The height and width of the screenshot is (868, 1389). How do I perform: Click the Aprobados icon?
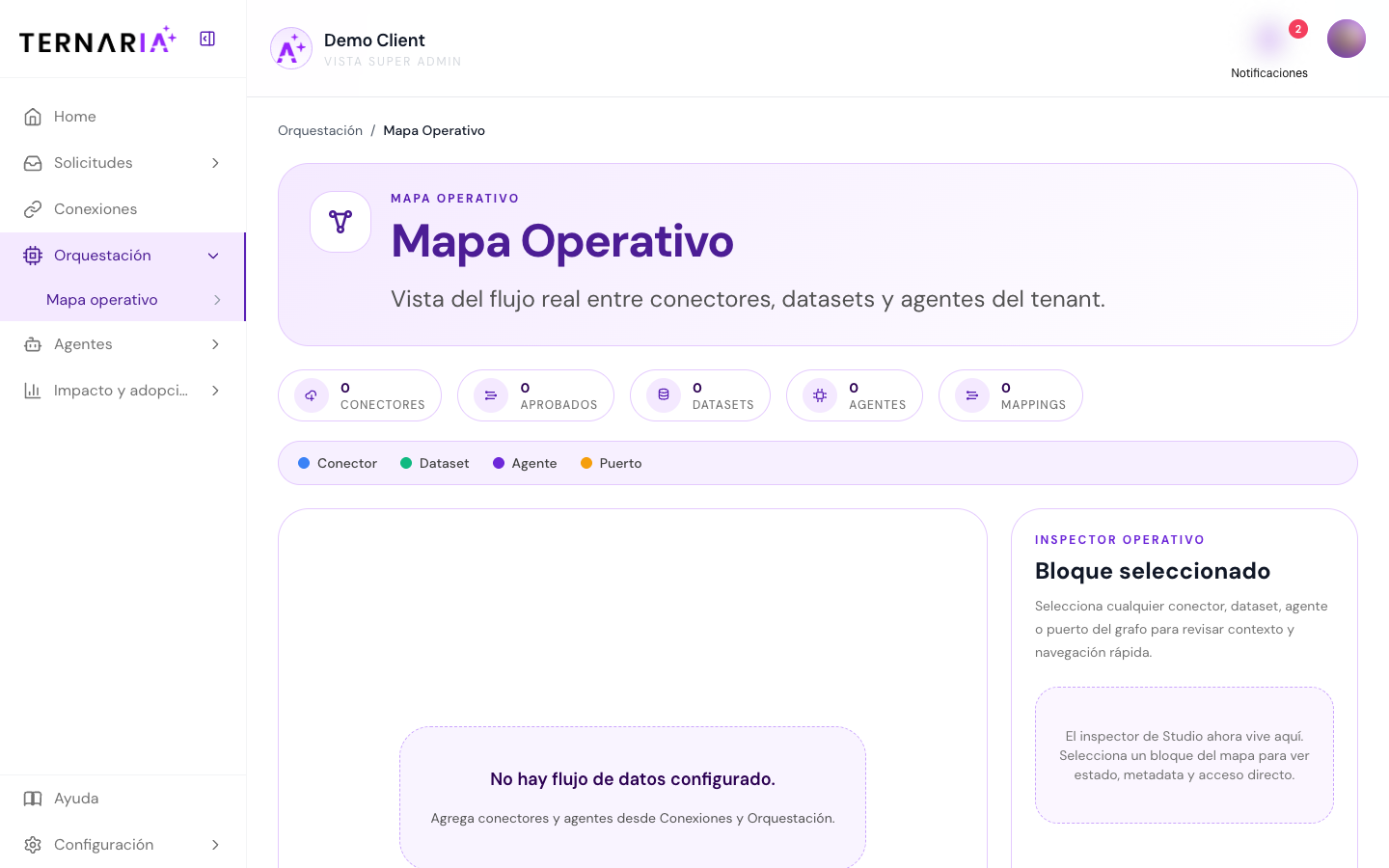coord(491,395)
